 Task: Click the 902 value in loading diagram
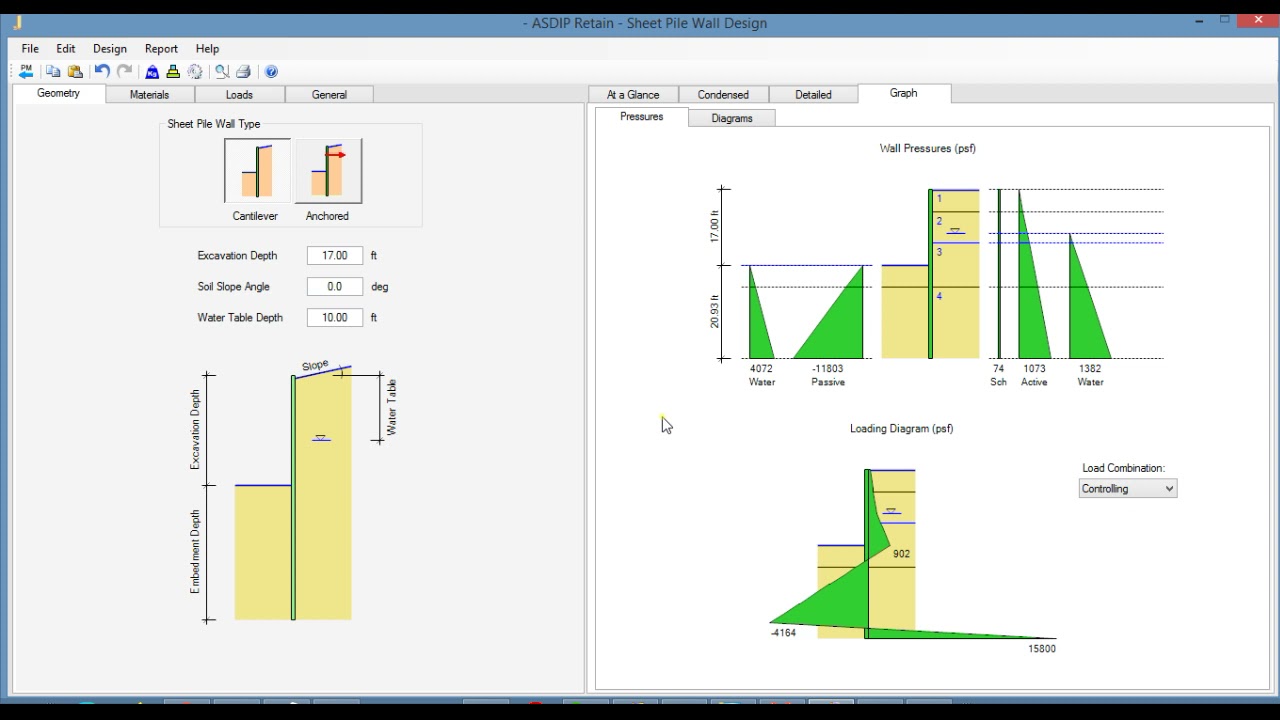pos(901,554)
